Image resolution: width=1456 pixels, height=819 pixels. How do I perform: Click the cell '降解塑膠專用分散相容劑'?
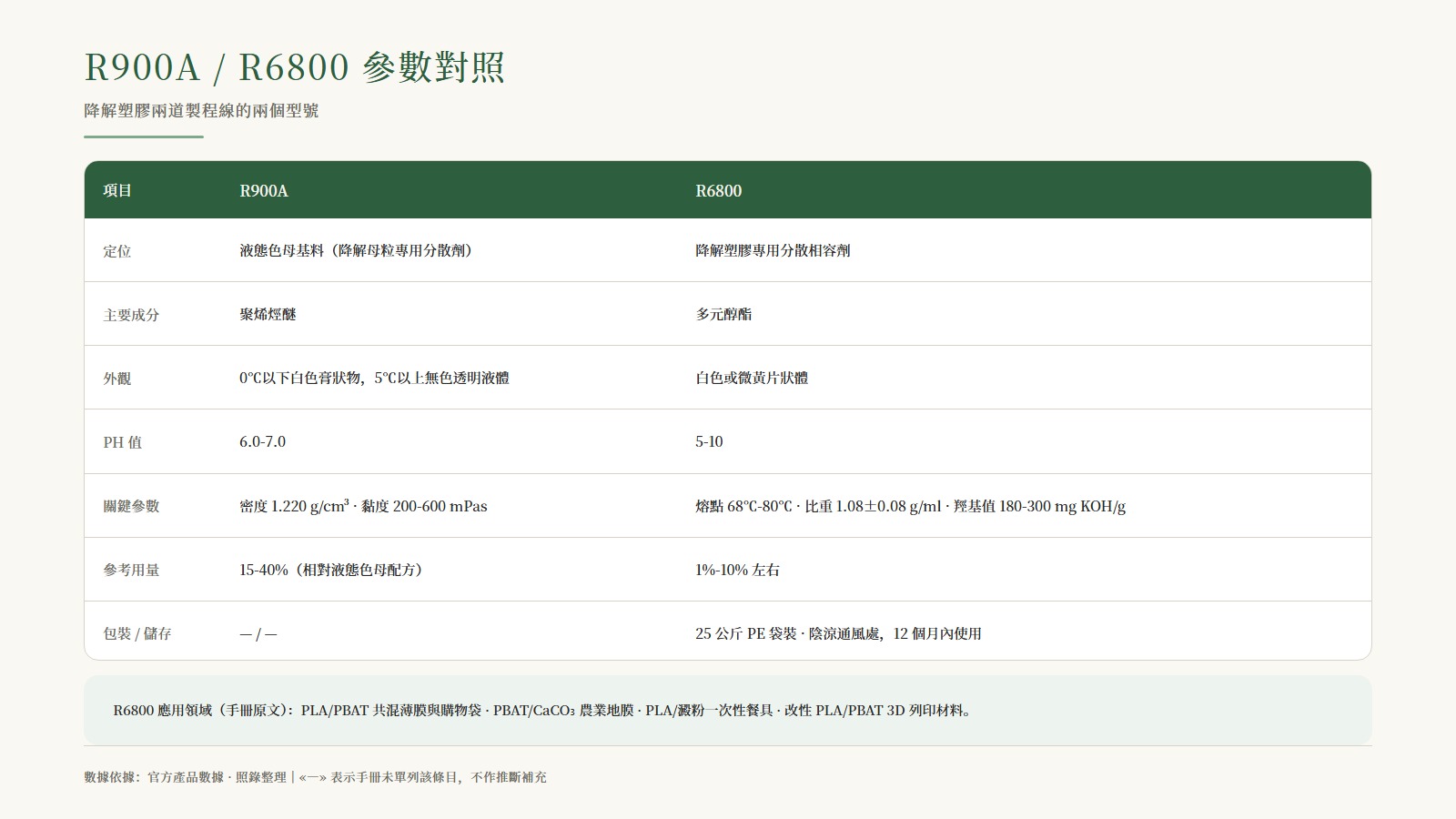(x=773, y=250)
